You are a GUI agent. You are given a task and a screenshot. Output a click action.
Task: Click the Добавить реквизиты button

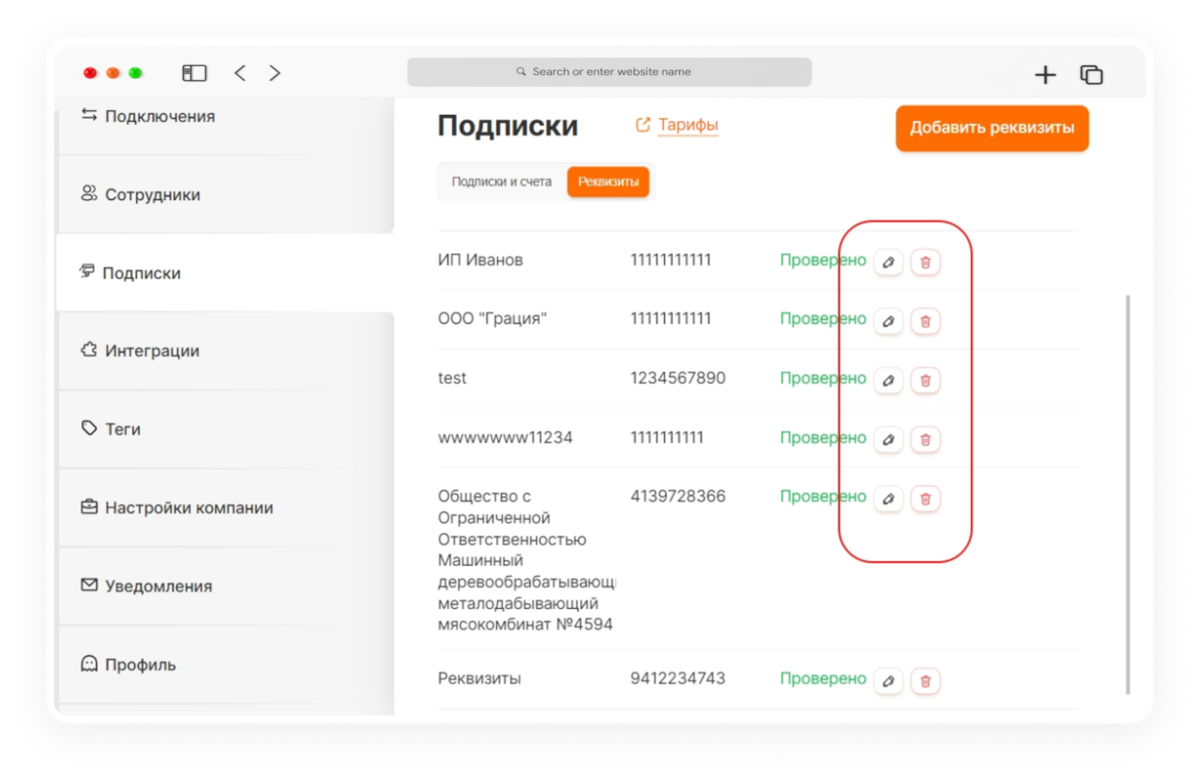[992, 128]
